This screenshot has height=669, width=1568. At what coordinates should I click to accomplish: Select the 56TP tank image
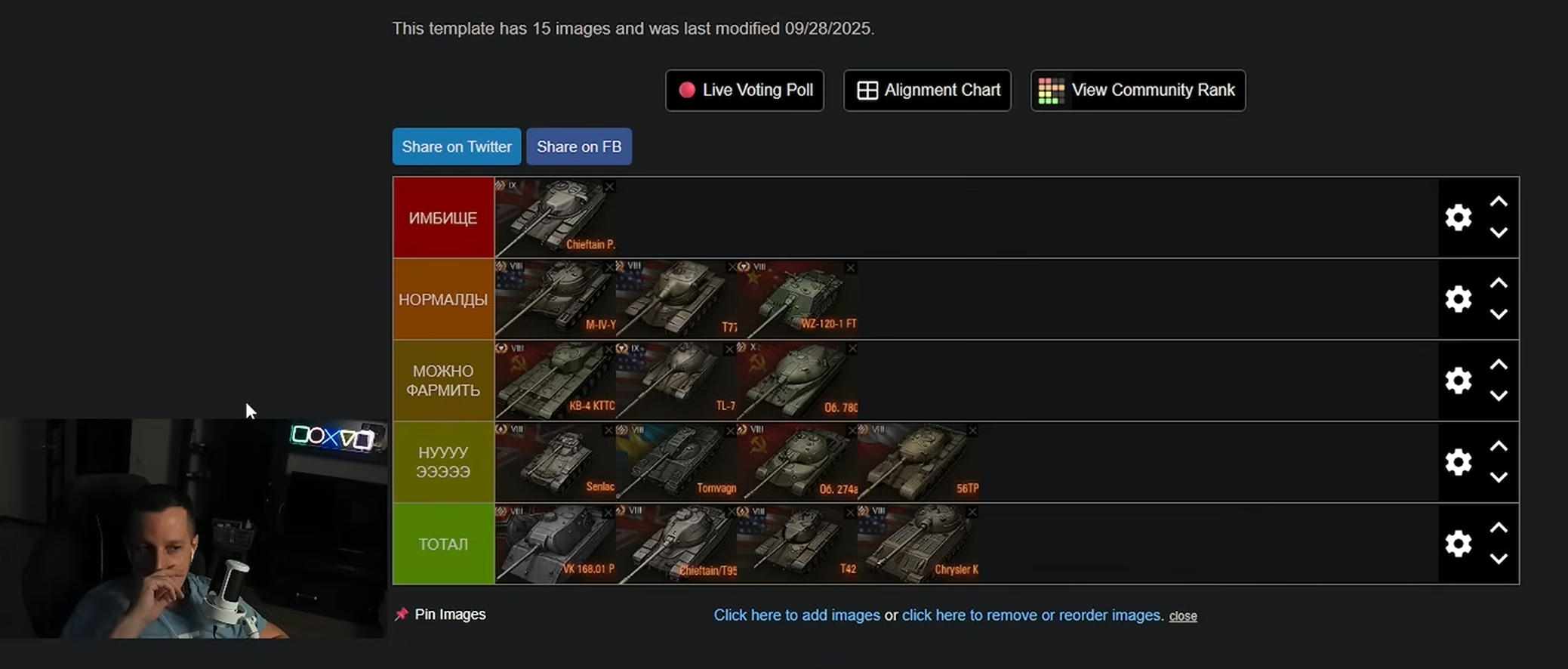pos(918,462)
